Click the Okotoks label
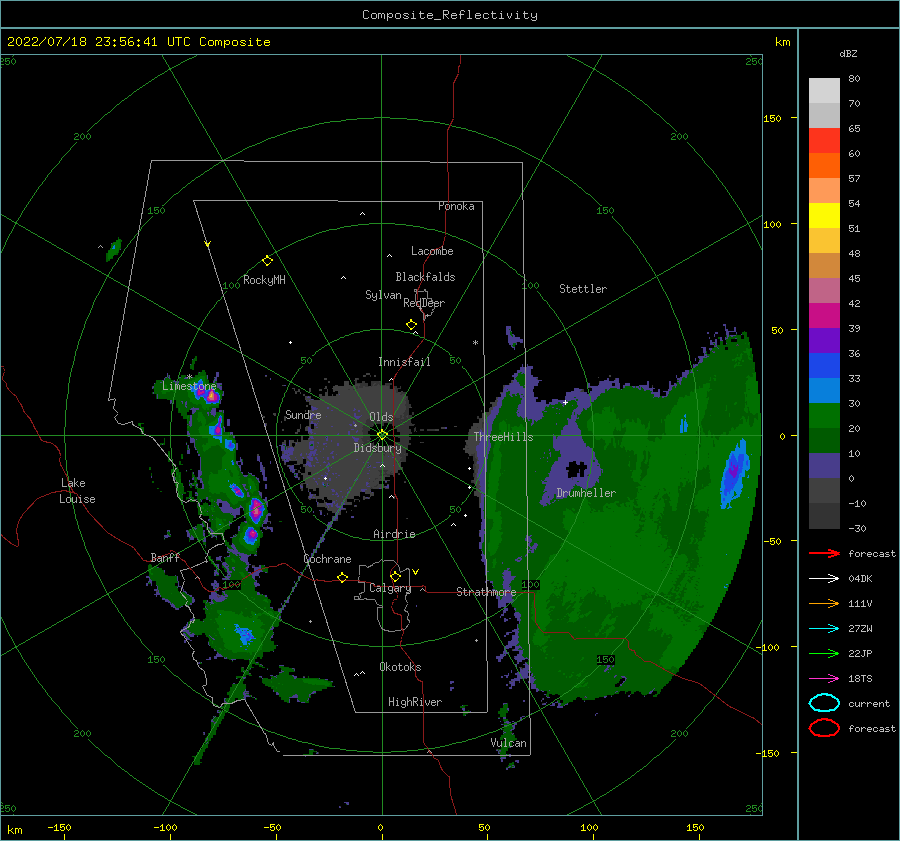 pyautogui.click(x=400, y=667)
